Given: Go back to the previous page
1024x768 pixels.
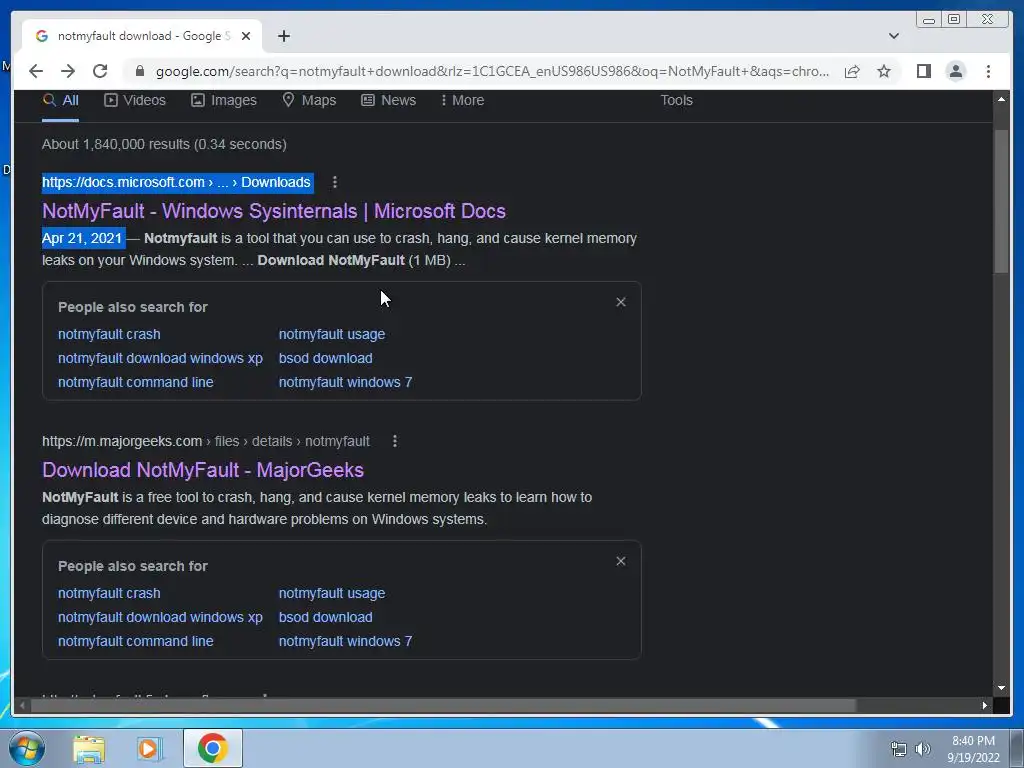Looking at the screenshot, I should 36,71.
